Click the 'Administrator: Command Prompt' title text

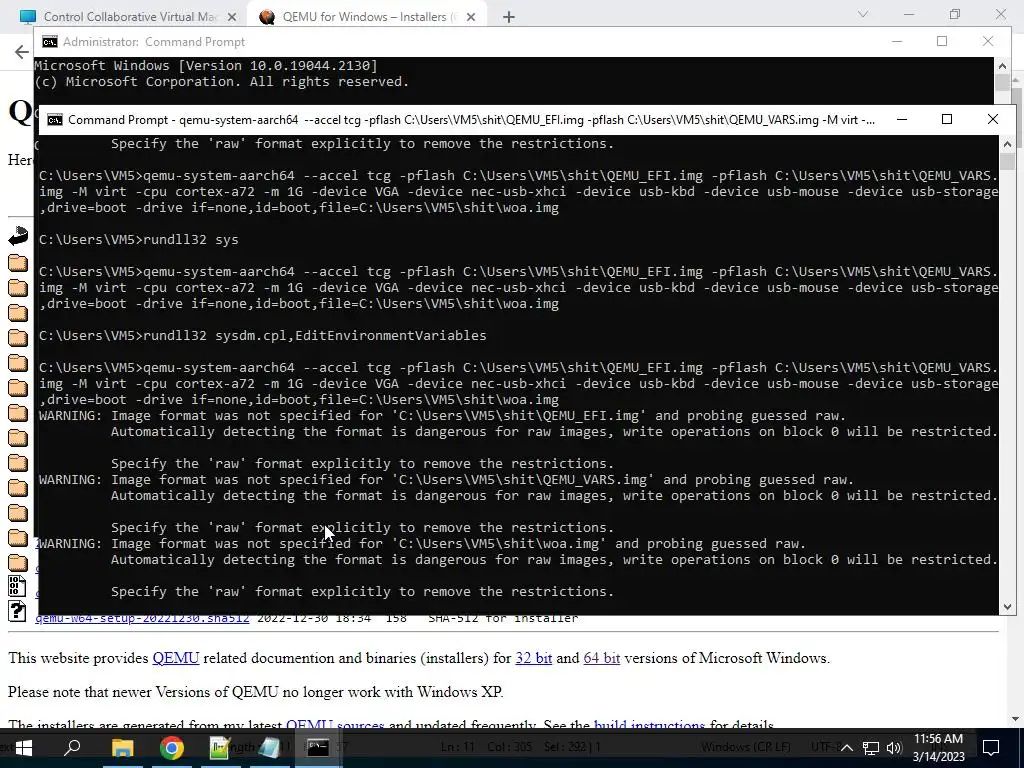(154, 42)
